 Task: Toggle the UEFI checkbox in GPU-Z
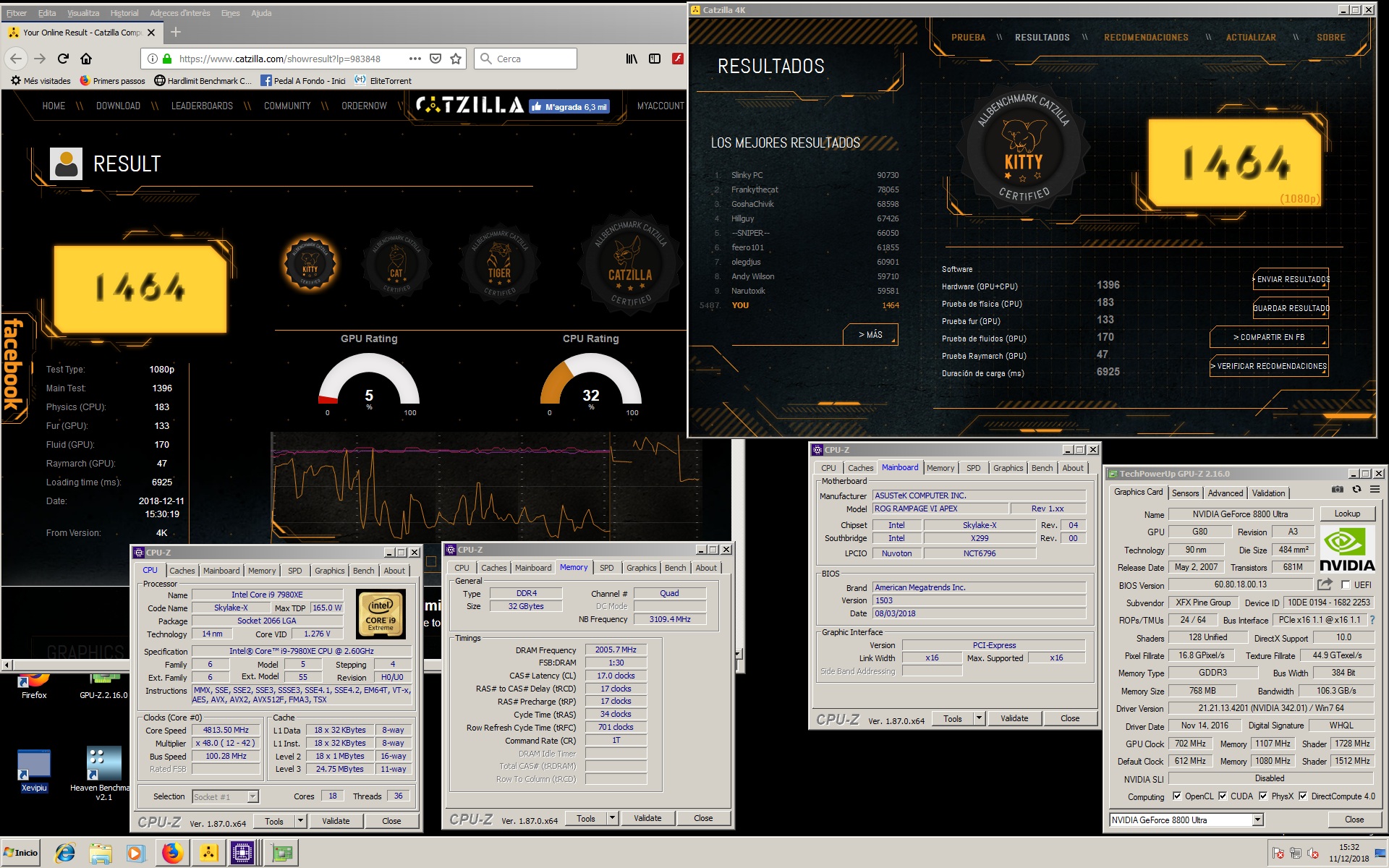1346,584
